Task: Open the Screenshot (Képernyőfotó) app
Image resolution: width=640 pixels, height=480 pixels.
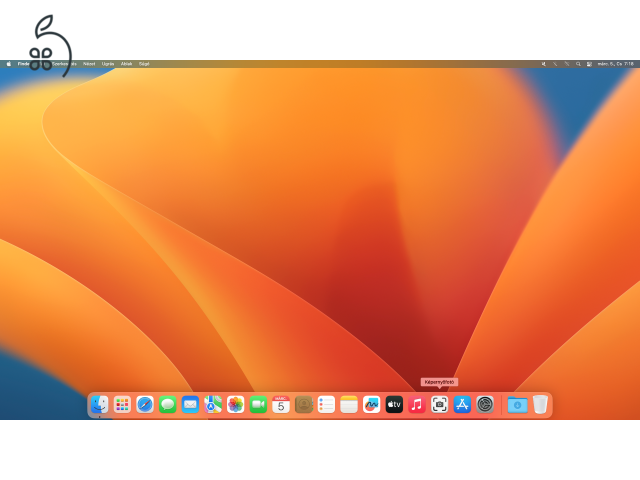Action: tap(440, 404)
